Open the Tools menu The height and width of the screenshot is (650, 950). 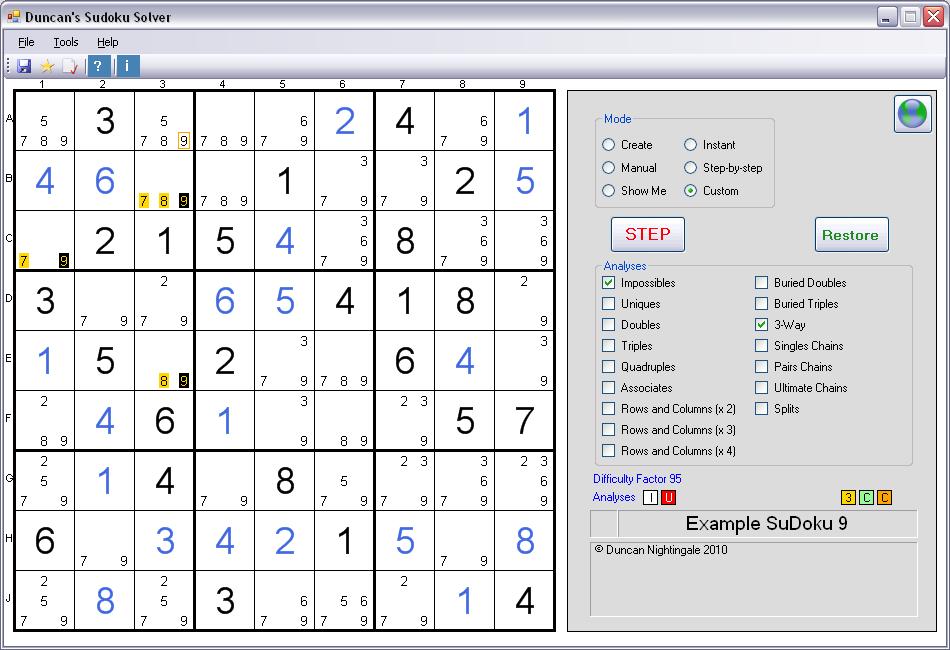[x=66, y=42]
